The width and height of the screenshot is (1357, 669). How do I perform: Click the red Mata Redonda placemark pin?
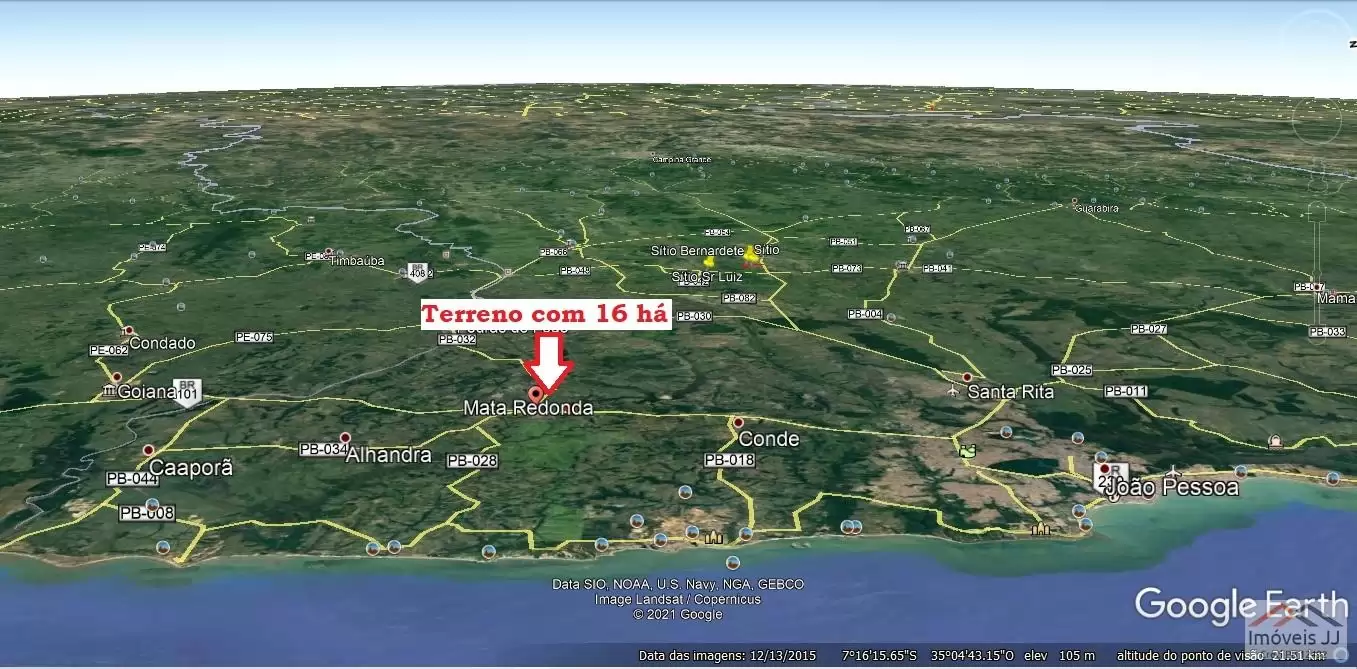point(536,393)
